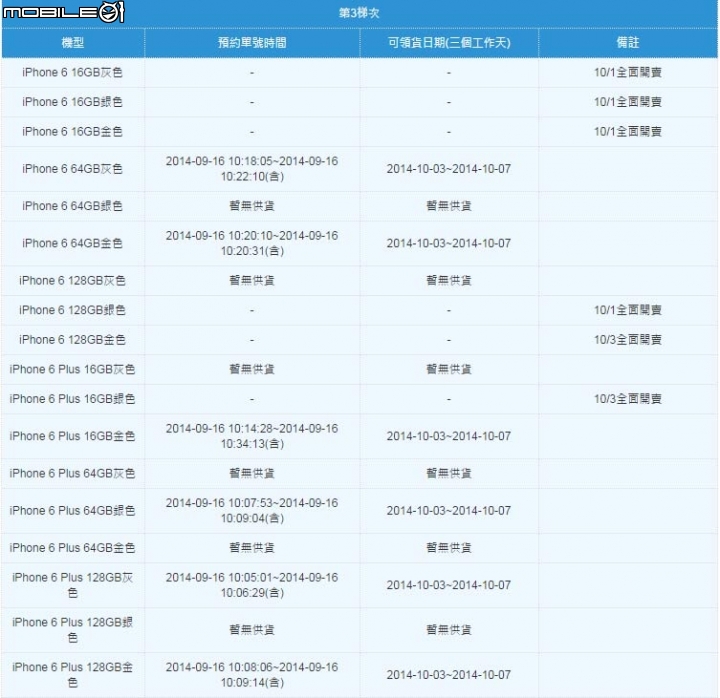720x698 pixels.
Task: Click 暫無供貨 in pickup column for Plus 16GB灰色
Action: click(x=449, y=370)
